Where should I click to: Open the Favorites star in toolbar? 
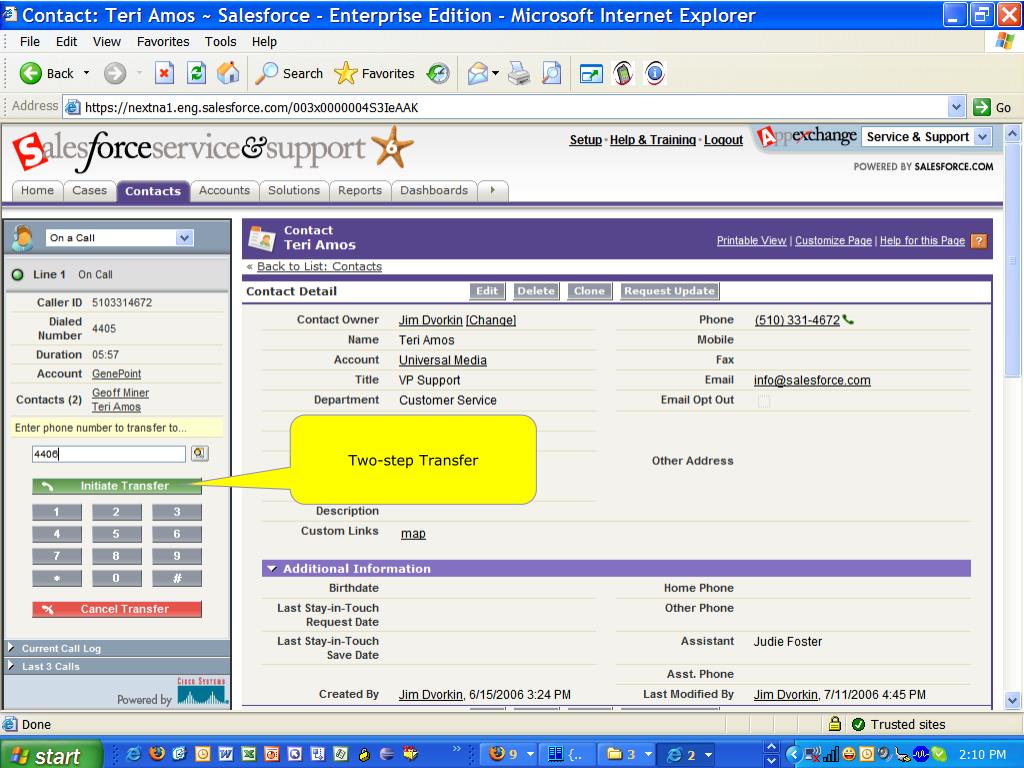pos(345,73)
